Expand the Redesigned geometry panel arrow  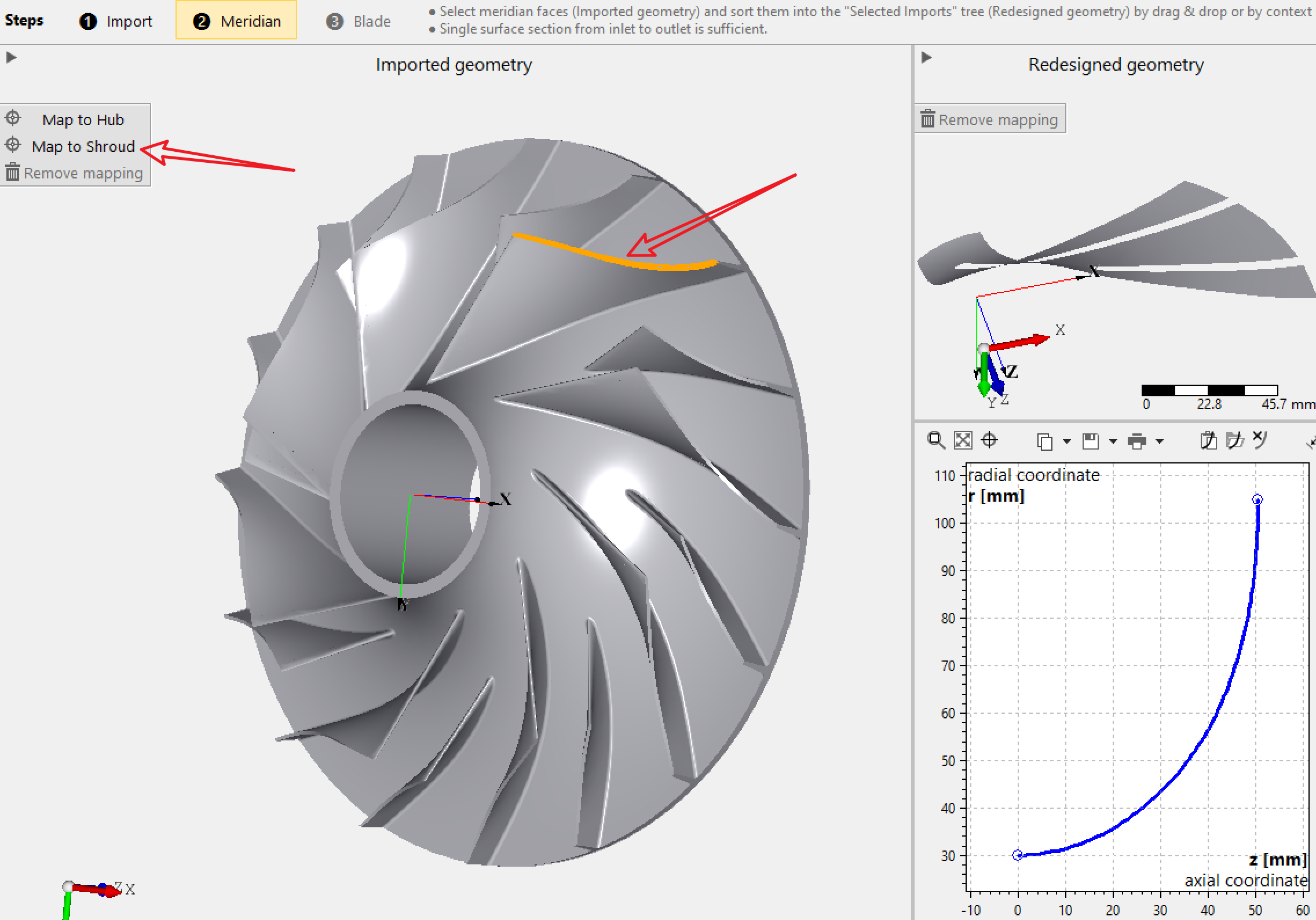[x=926, y=57]
